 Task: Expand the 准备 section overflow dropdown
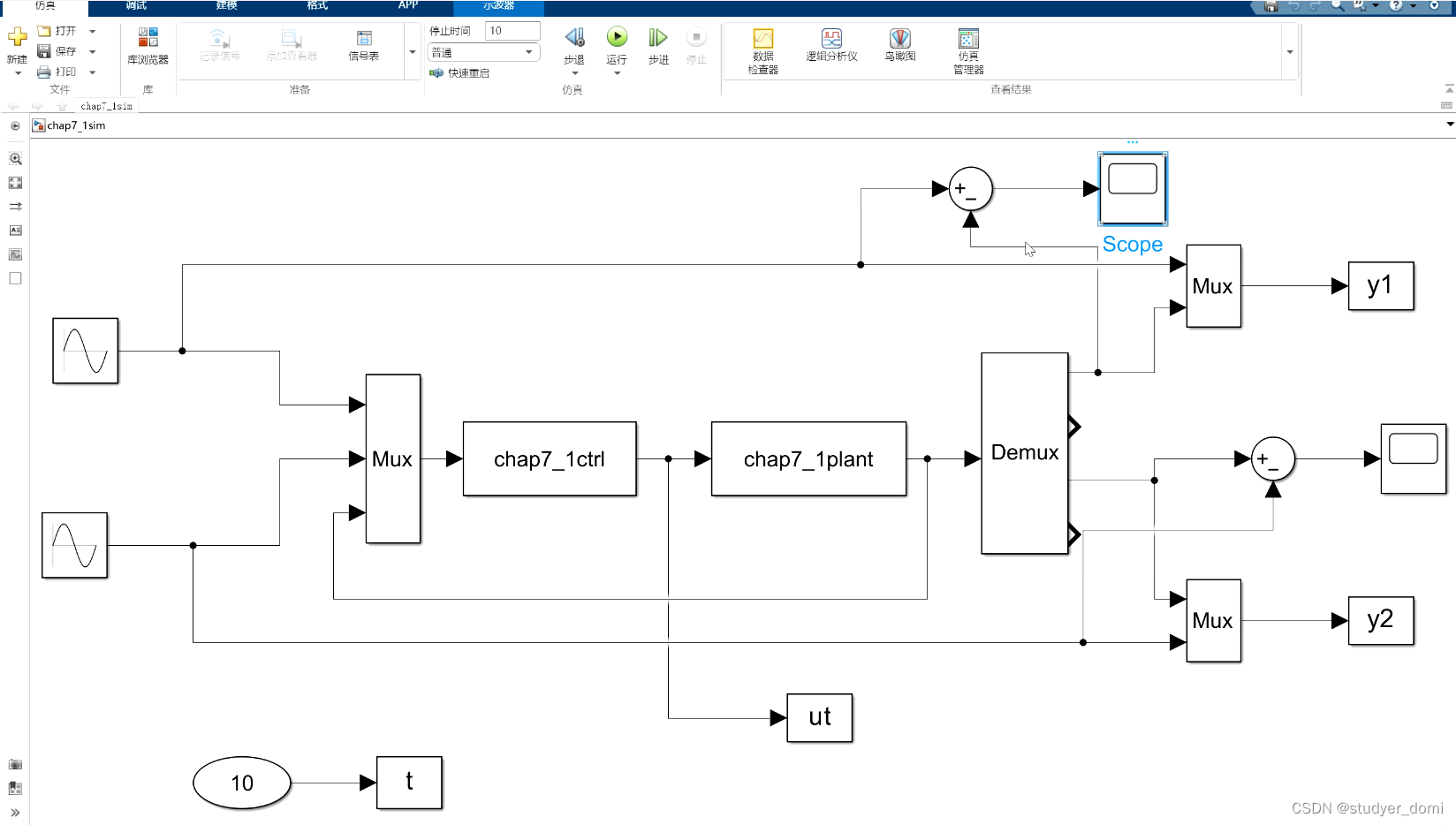tap(412, 51)
